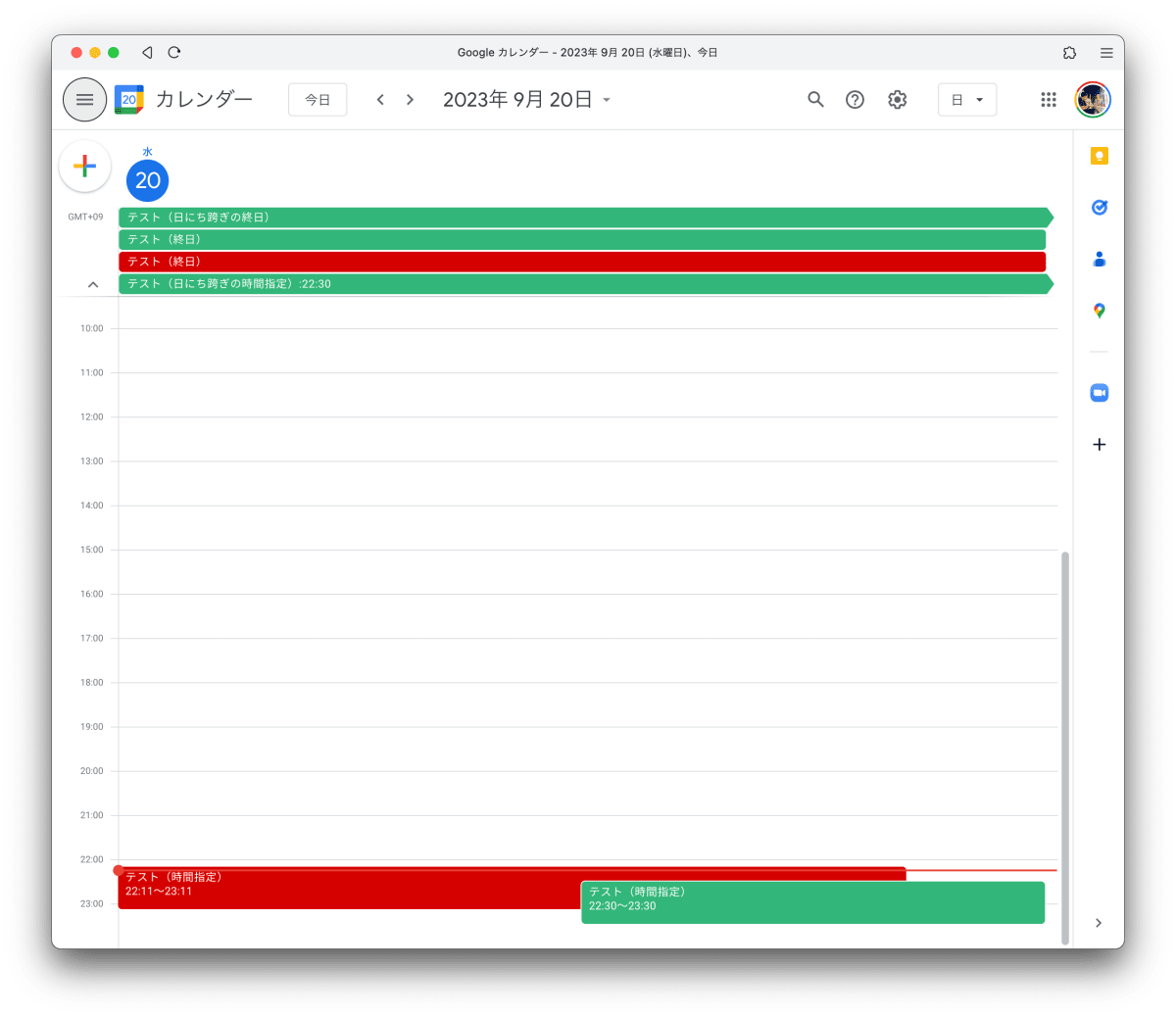Click the カレンダー title text
The height and width of the screenshot is (1017, 1176).
click(204, 100)
